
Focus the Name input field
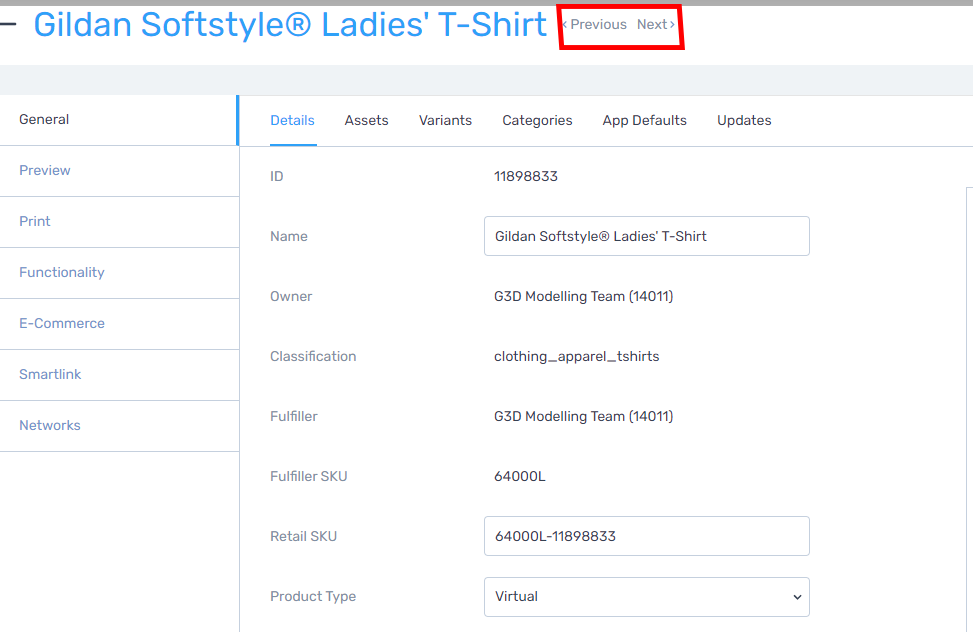tap(647, 236)
